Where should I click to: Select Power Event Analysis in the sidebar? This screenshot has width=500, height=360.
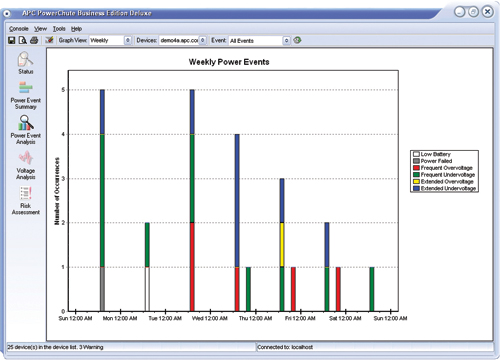click(x=26, y=130)
